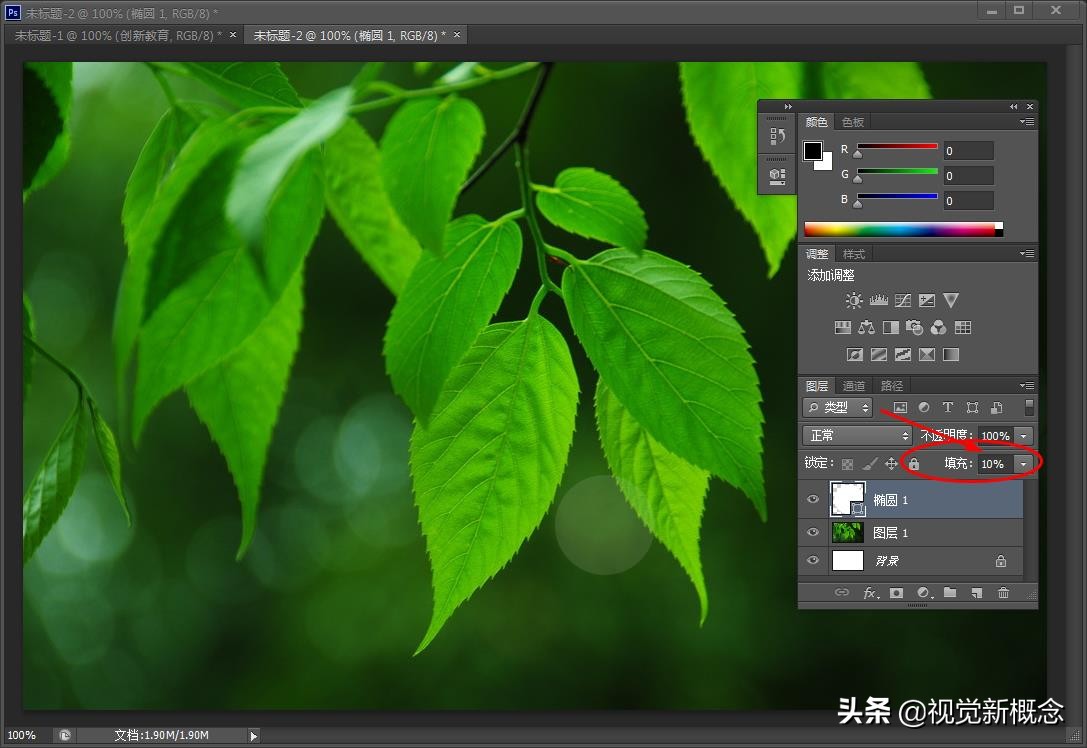Viewport: 1087px width, 748px height.
Task: Click the trash icon to delete layer
Action: pyautogui.click(x=1003, y=593)
